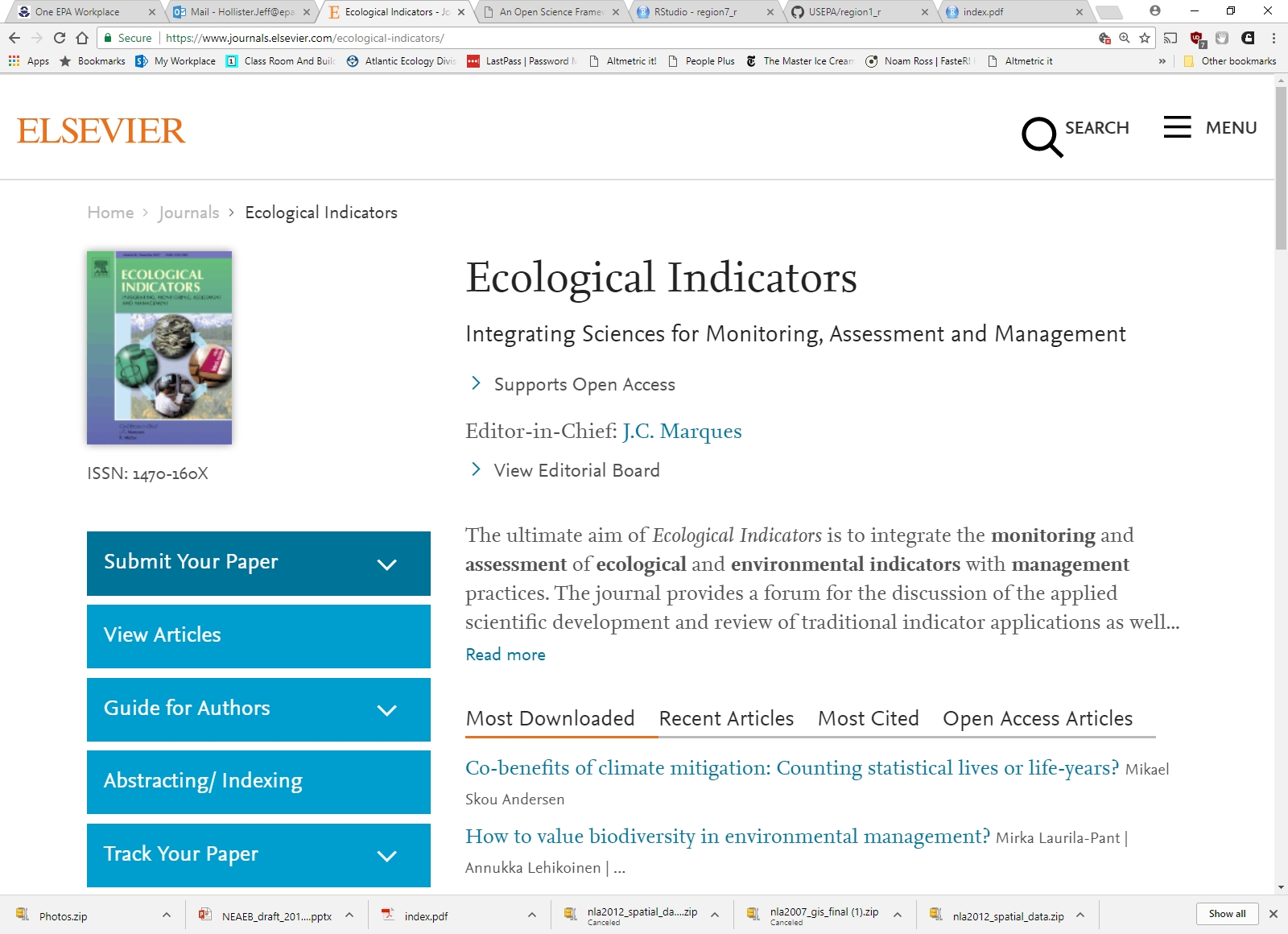Viewport: 1288px width, 934px height.
Task: Open View Articles button
Action: click(x=258, y=636)
